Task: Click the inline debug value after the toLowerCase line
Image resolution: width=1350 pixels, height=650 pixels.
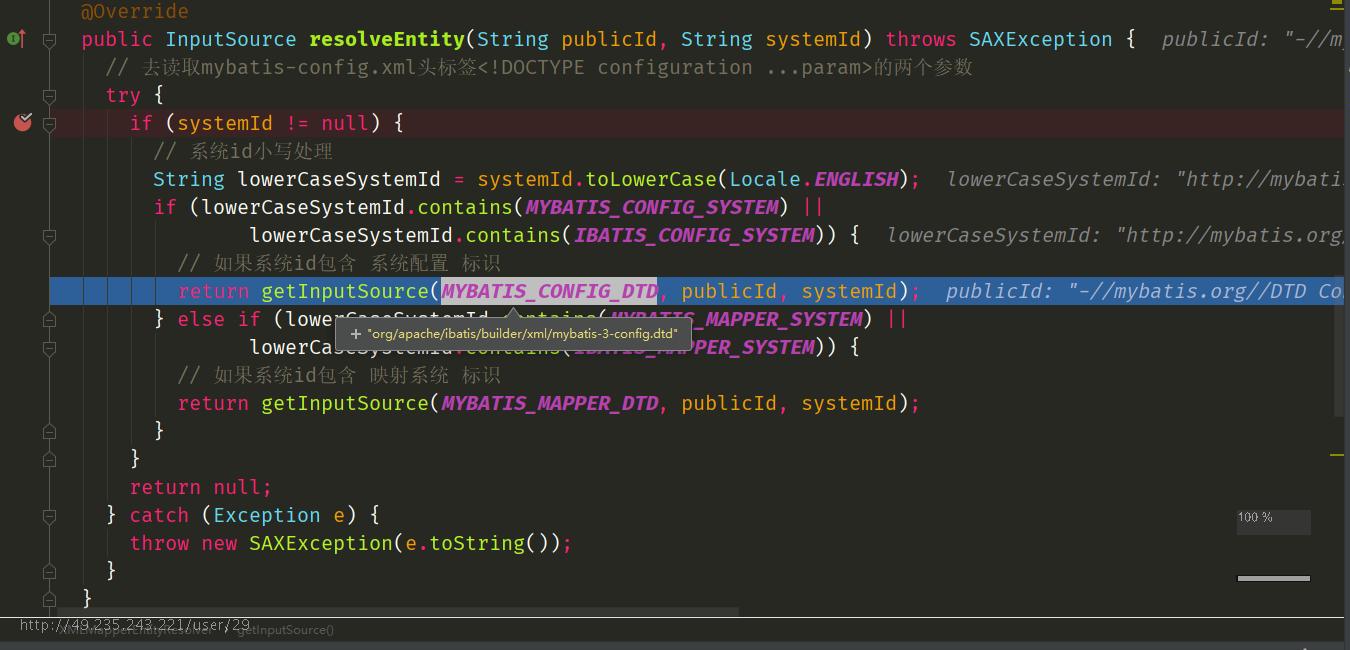Action: click(x=1145, y=179)
